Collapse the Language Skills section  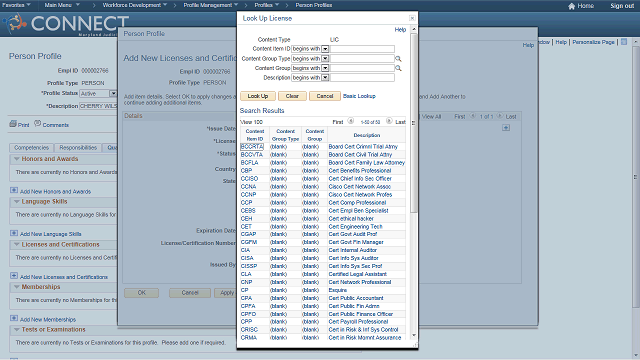pyautogui.click(x=17, y=202)
